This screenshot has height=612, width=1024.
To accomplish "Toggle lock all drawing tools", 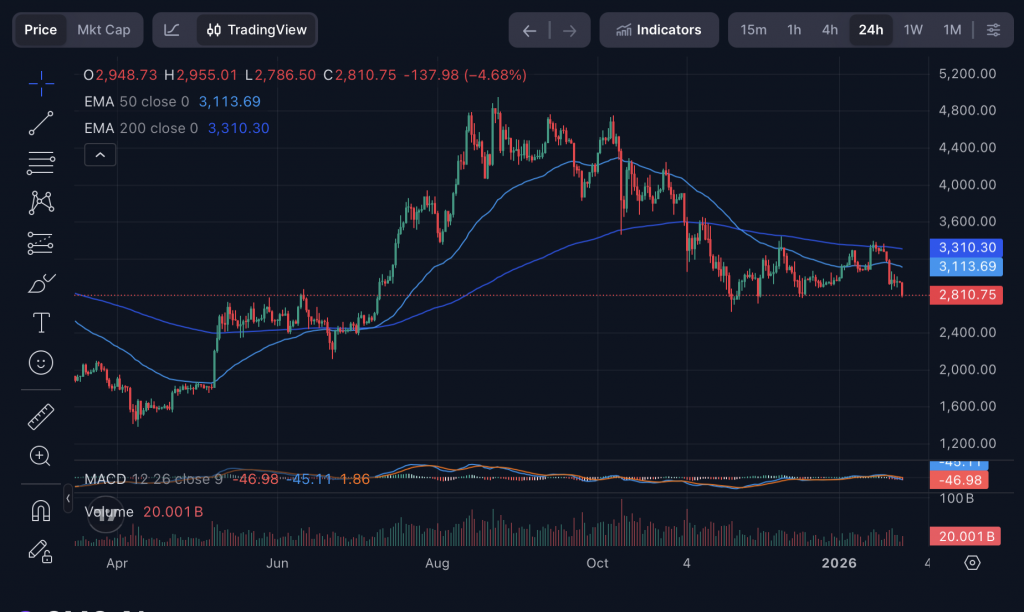I will click(x=41, y=550).
